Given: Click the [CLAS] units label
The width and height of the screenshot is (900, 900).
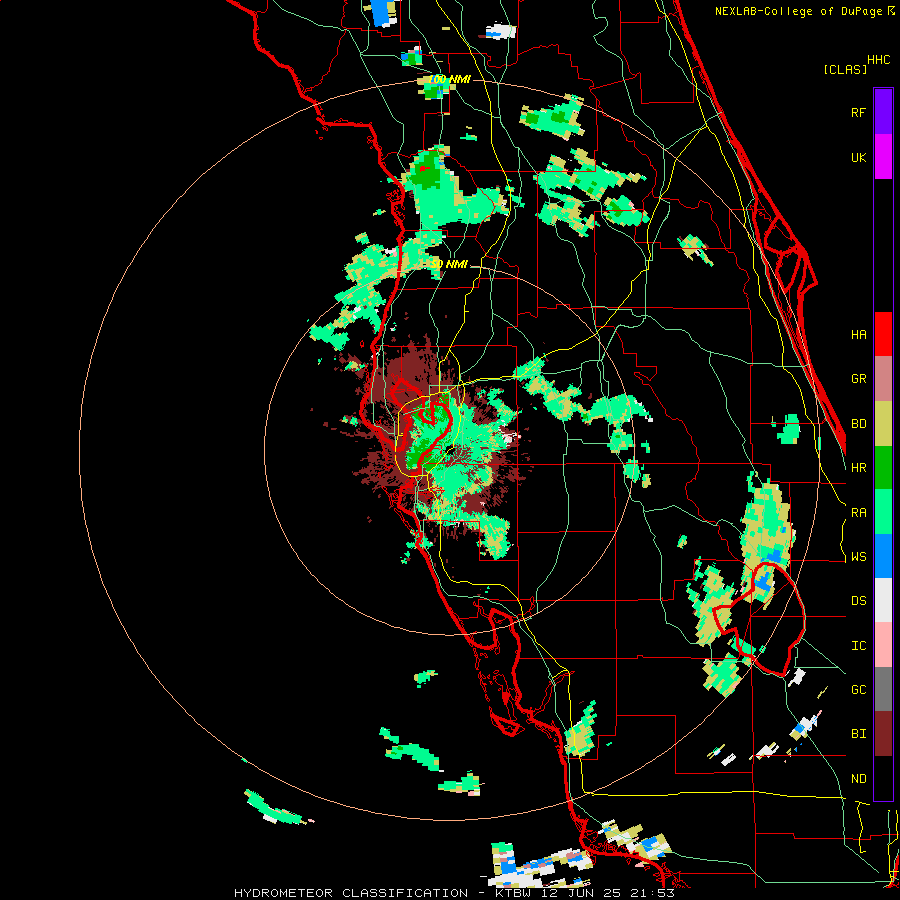Looking at the screenshot, I should (x=845, y=69).
